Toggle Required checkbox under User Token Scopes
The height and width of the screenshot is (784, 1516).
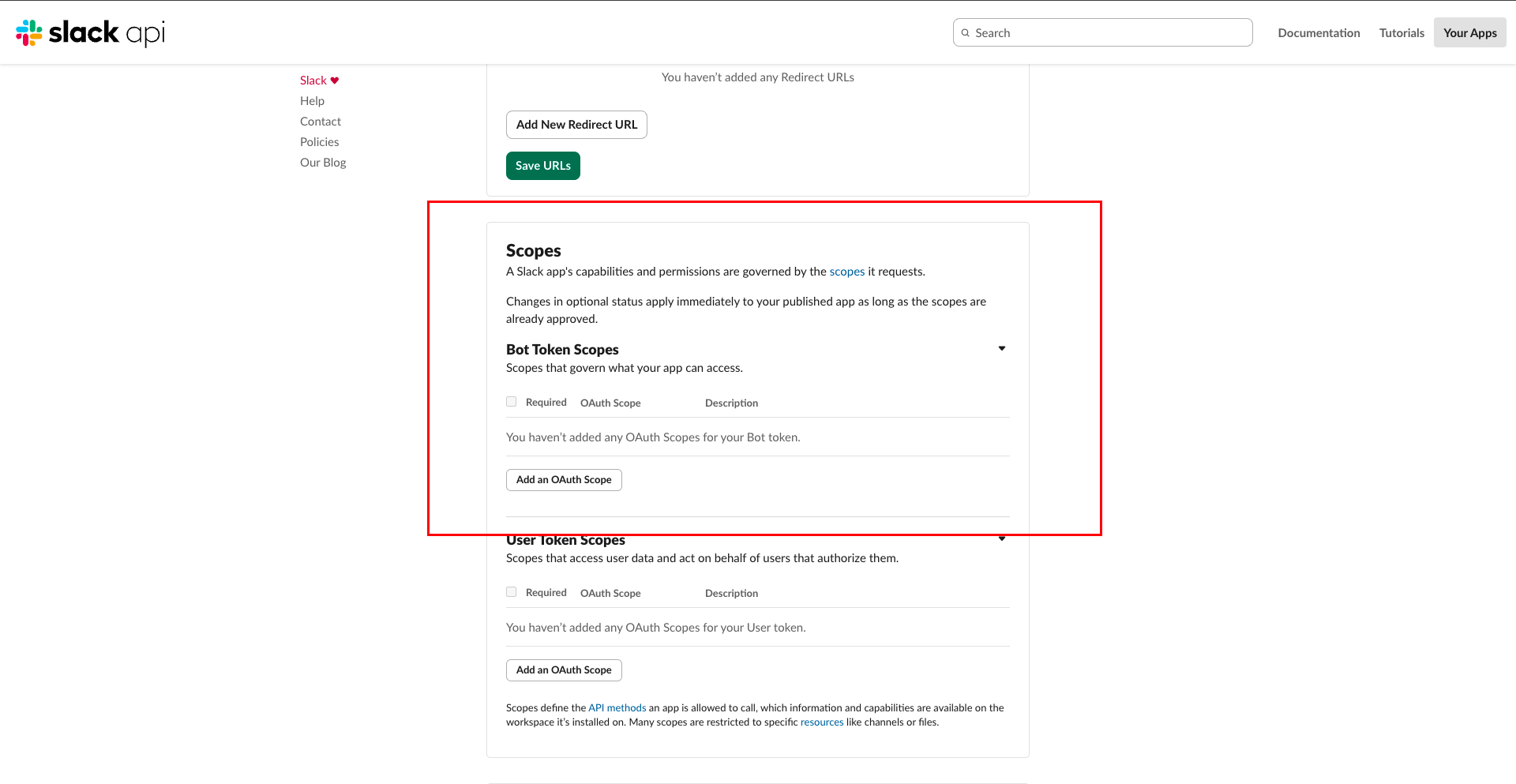click(x=512, y=592)
